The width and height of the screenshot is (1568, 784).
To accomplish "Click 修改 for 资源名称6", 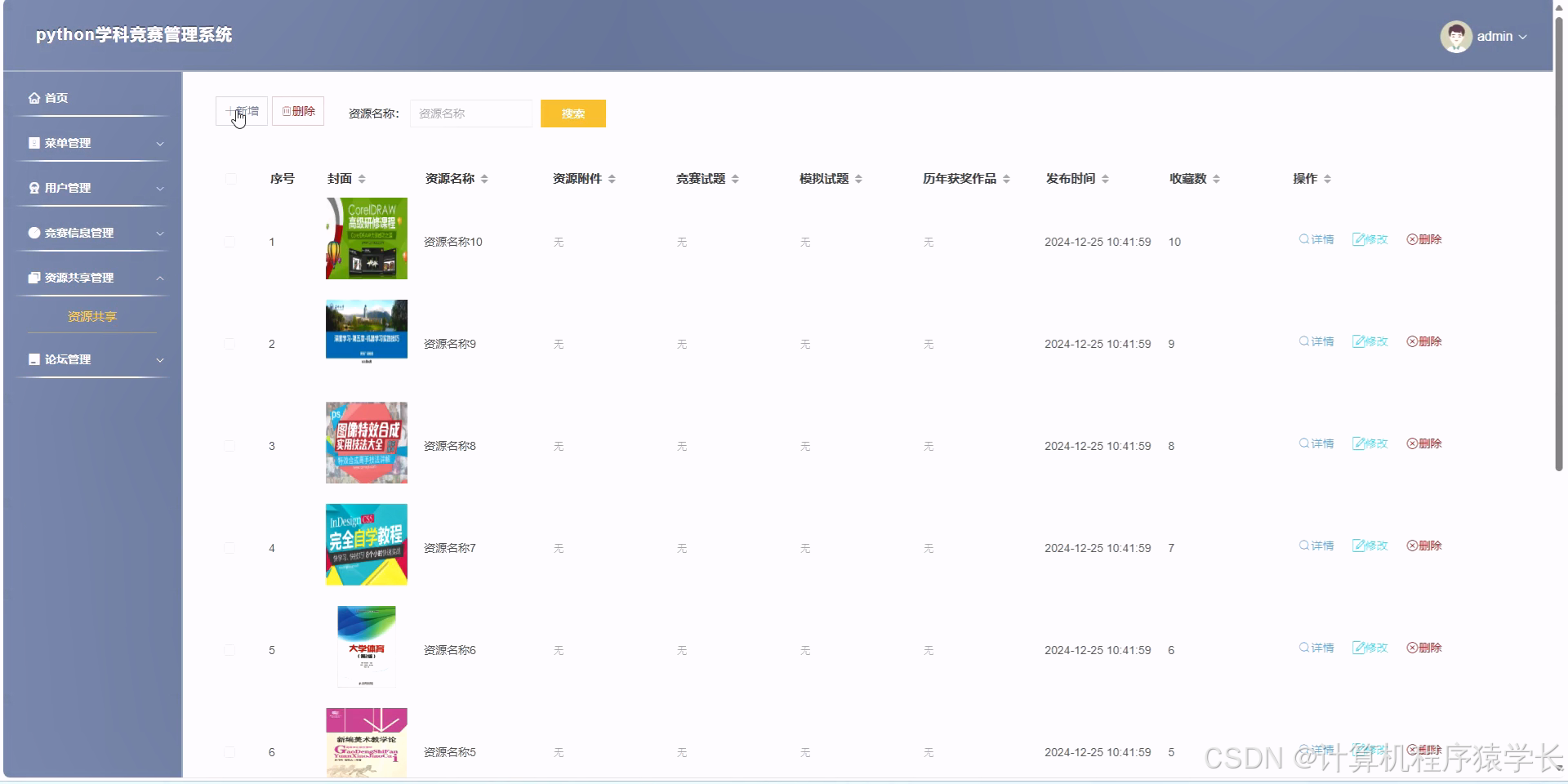I will tap(1370, 648).
